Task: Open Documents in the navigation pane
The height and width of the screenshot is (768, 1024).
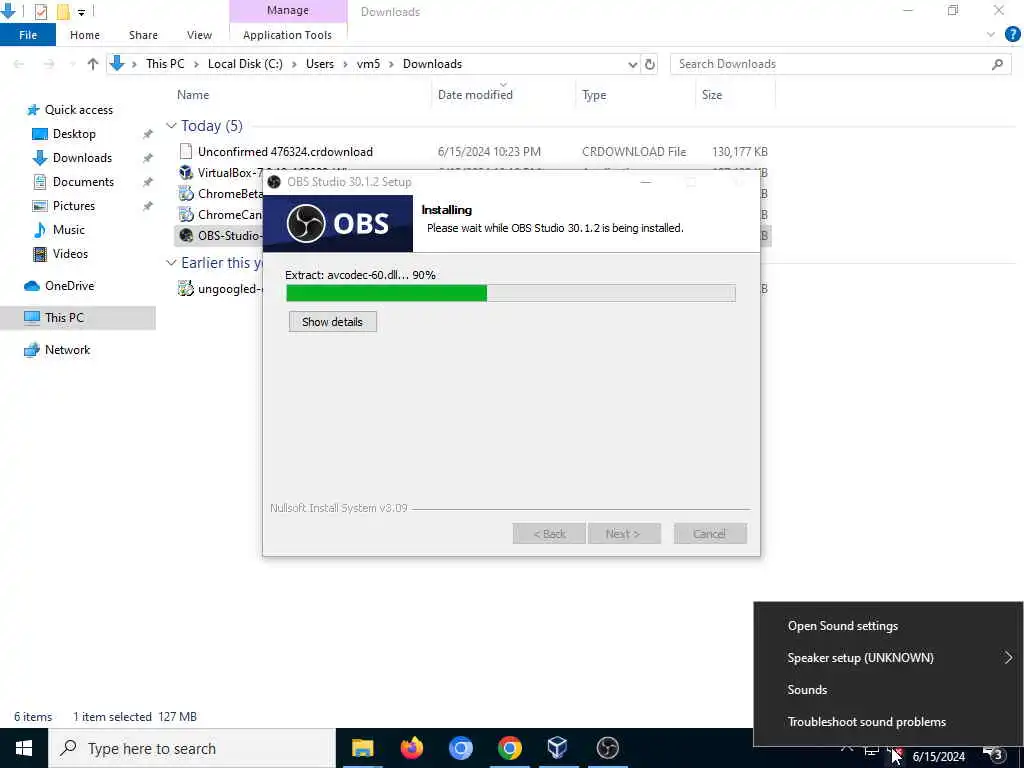Action: 83,182
